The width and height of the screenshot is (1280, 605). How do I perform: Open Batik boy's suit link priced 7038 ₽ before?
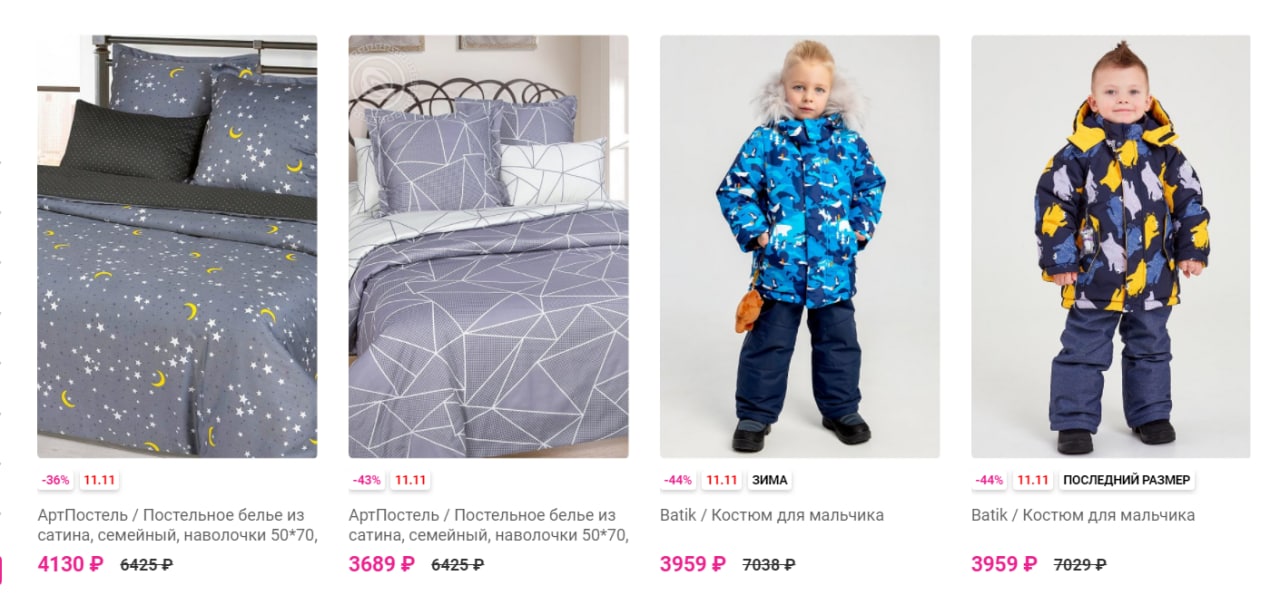point(772,516)
